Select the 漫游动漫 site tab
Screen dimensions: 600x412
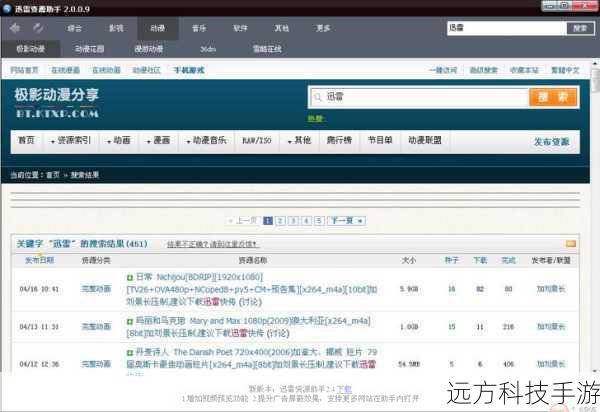click(x=149, y=49)
